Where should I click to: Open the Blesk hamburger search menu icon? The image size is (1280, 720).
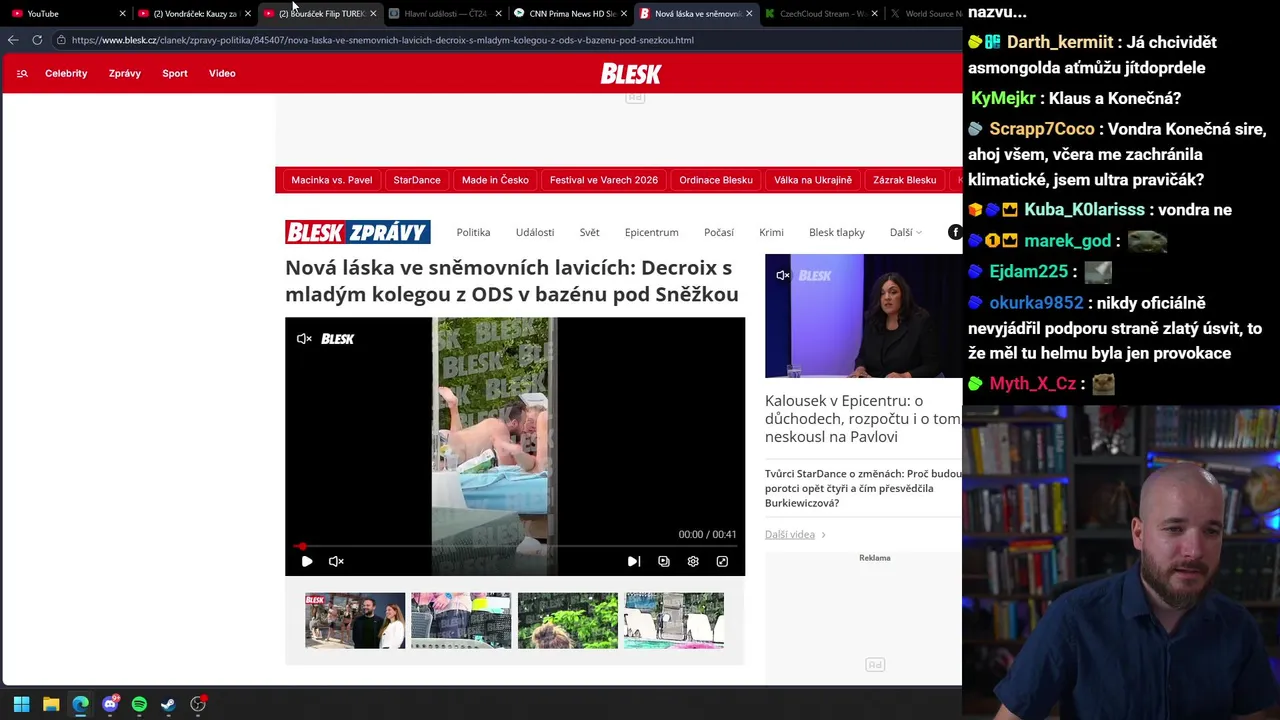(x=22, y=73)
